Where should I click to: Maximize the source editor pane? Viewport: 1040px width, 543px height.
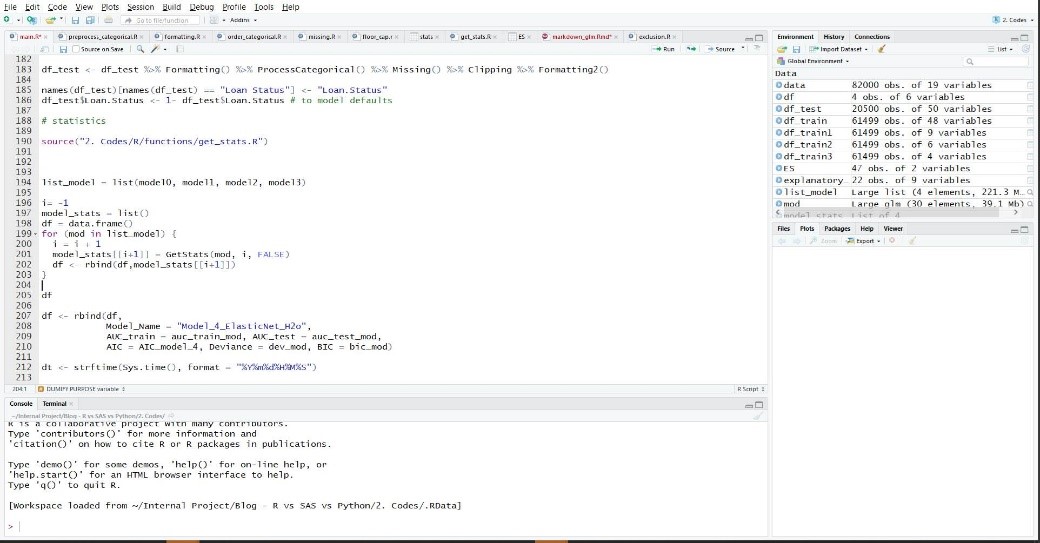759,38
